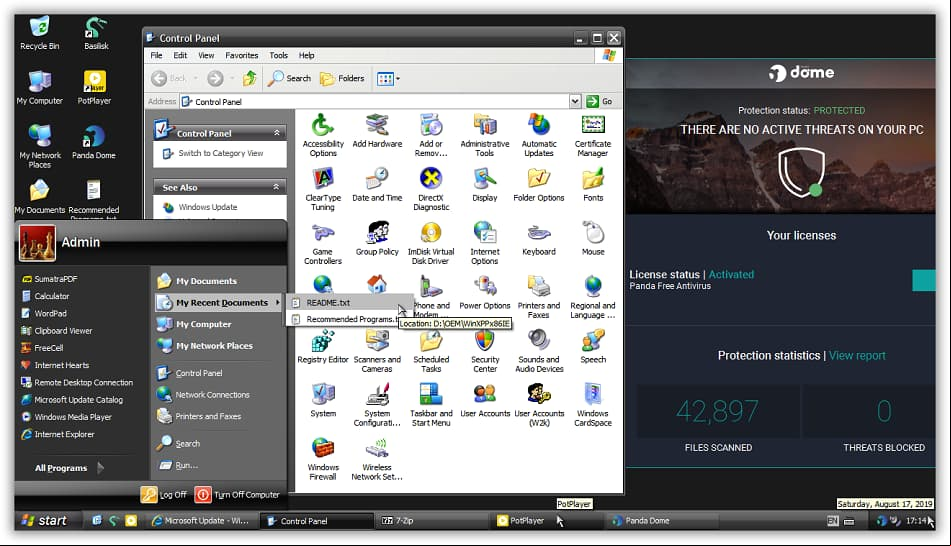951x546 pixels.
Task: Open Mouse settings icon
Action: pyautogui.click(x=593, y=239)
